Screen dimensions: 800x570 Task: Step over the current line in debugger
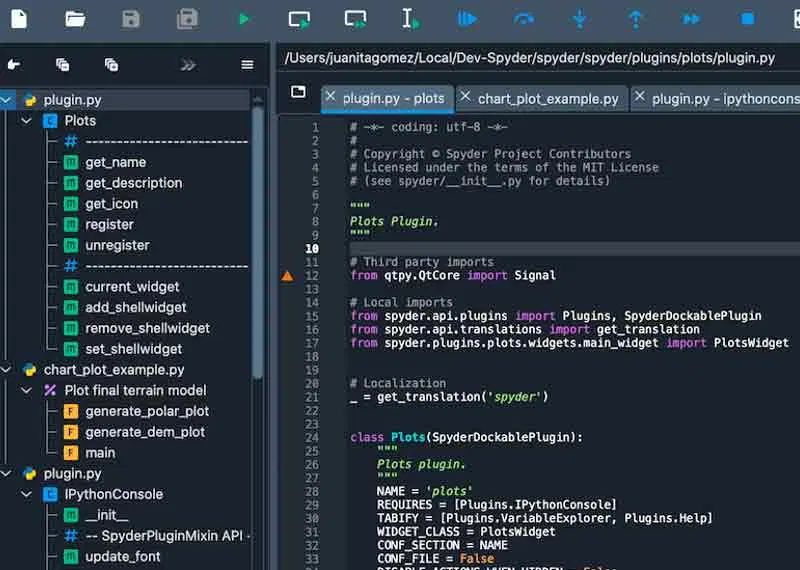point(523,19)
